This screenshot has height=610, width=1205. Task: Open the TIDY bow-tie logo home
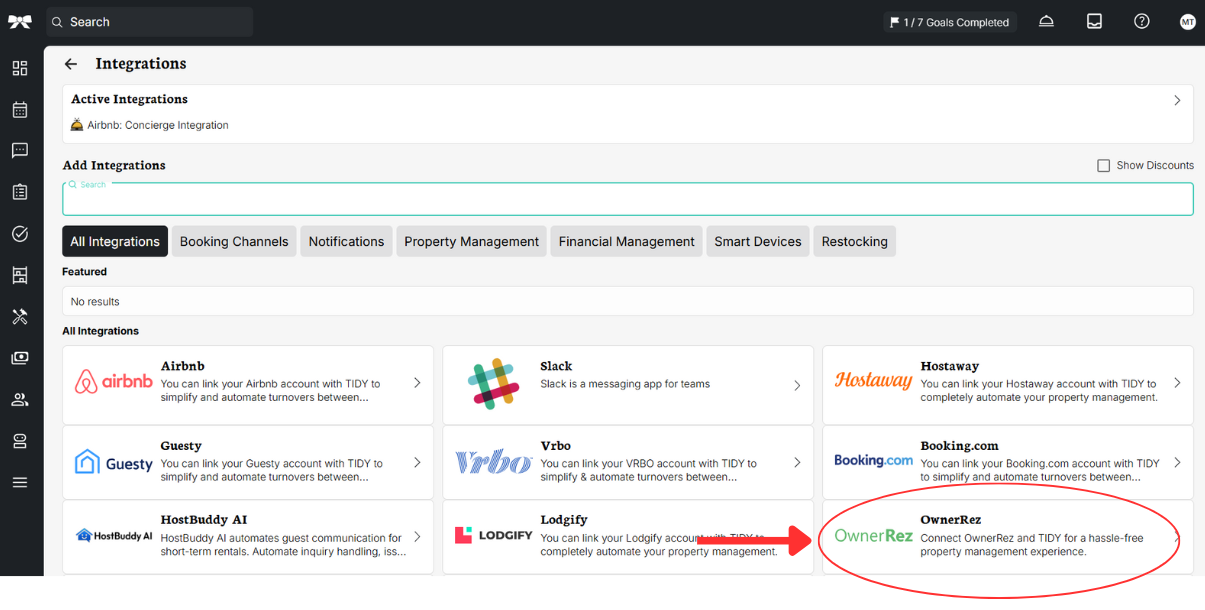(x=20, y=21)
